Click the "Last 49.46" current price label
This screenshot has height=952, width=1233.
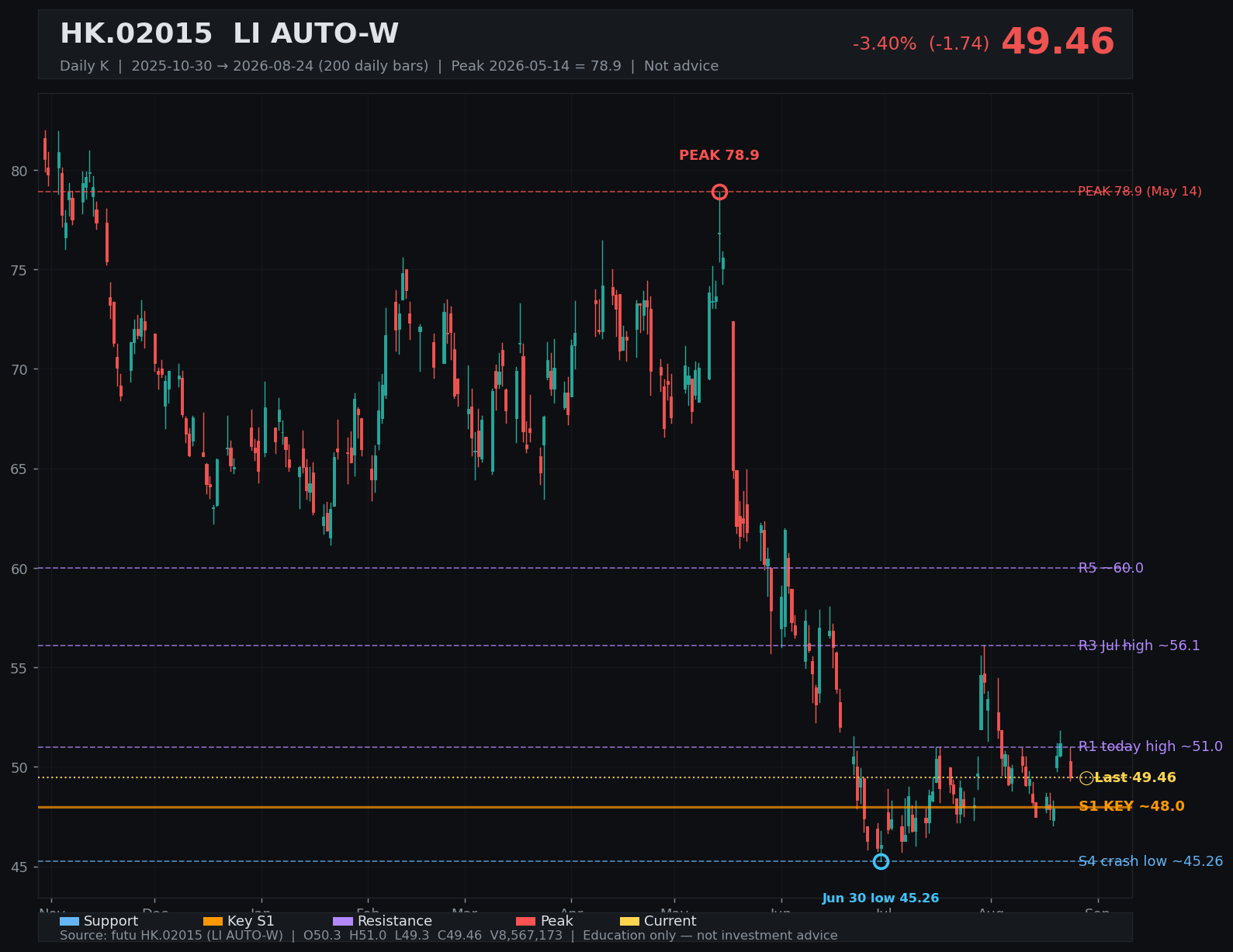pos(1135,777)
